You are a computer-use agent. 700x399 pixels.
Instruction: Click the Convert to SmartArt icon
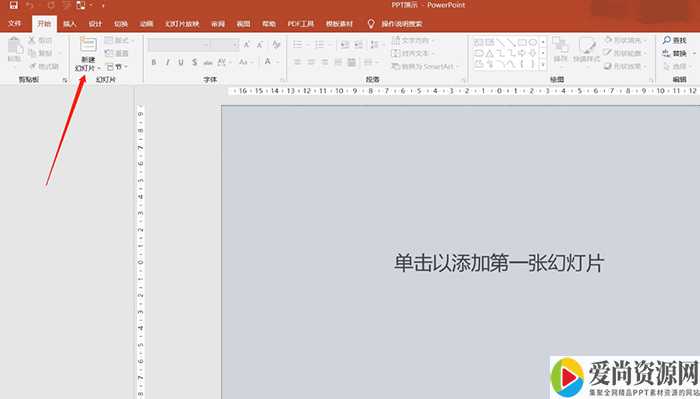point(396,66)
